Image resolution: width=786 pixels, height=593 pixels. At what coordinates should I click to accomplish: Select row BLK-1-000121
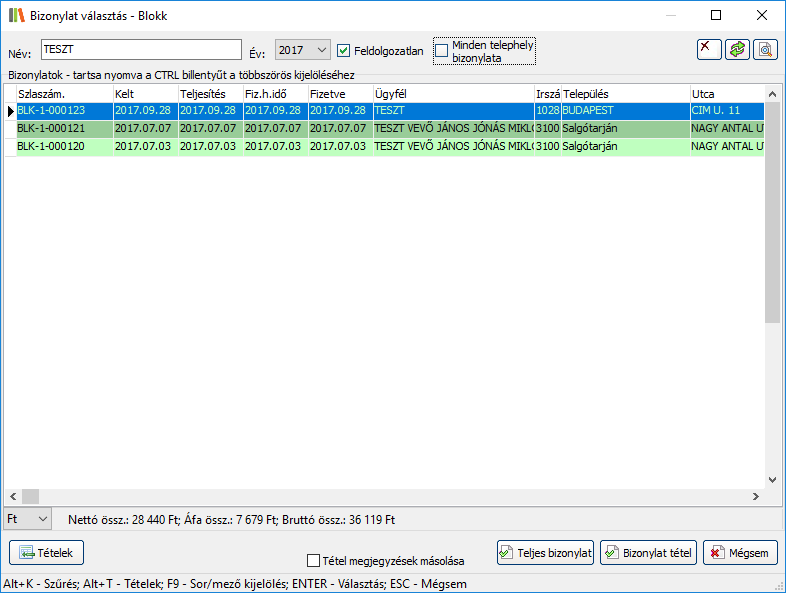pyautogui.click(x=60, y=129)
